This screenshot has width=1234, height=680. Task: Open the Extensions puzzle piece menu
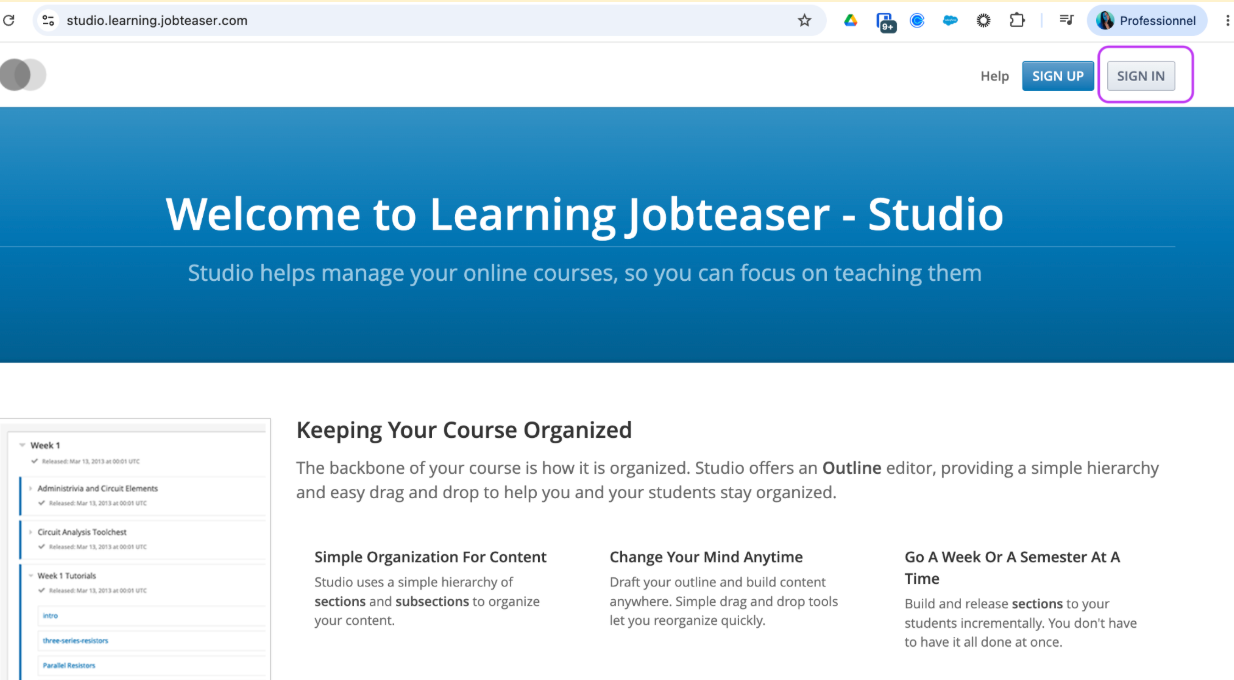point(1017,20)
